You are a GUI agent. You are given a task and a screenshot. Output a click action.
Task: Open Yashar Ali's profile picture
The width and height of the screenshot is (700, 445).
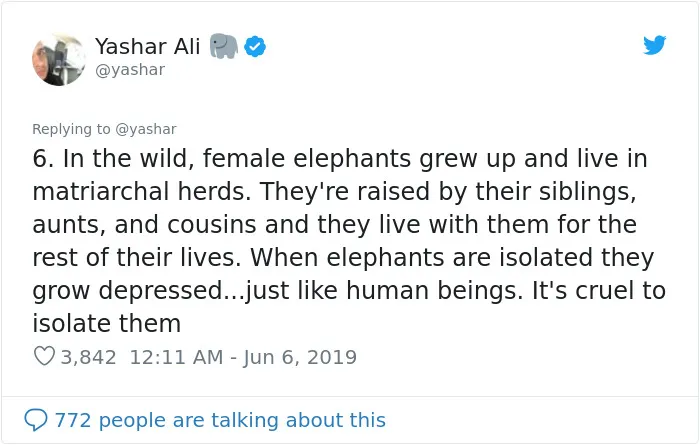point(59,59)
